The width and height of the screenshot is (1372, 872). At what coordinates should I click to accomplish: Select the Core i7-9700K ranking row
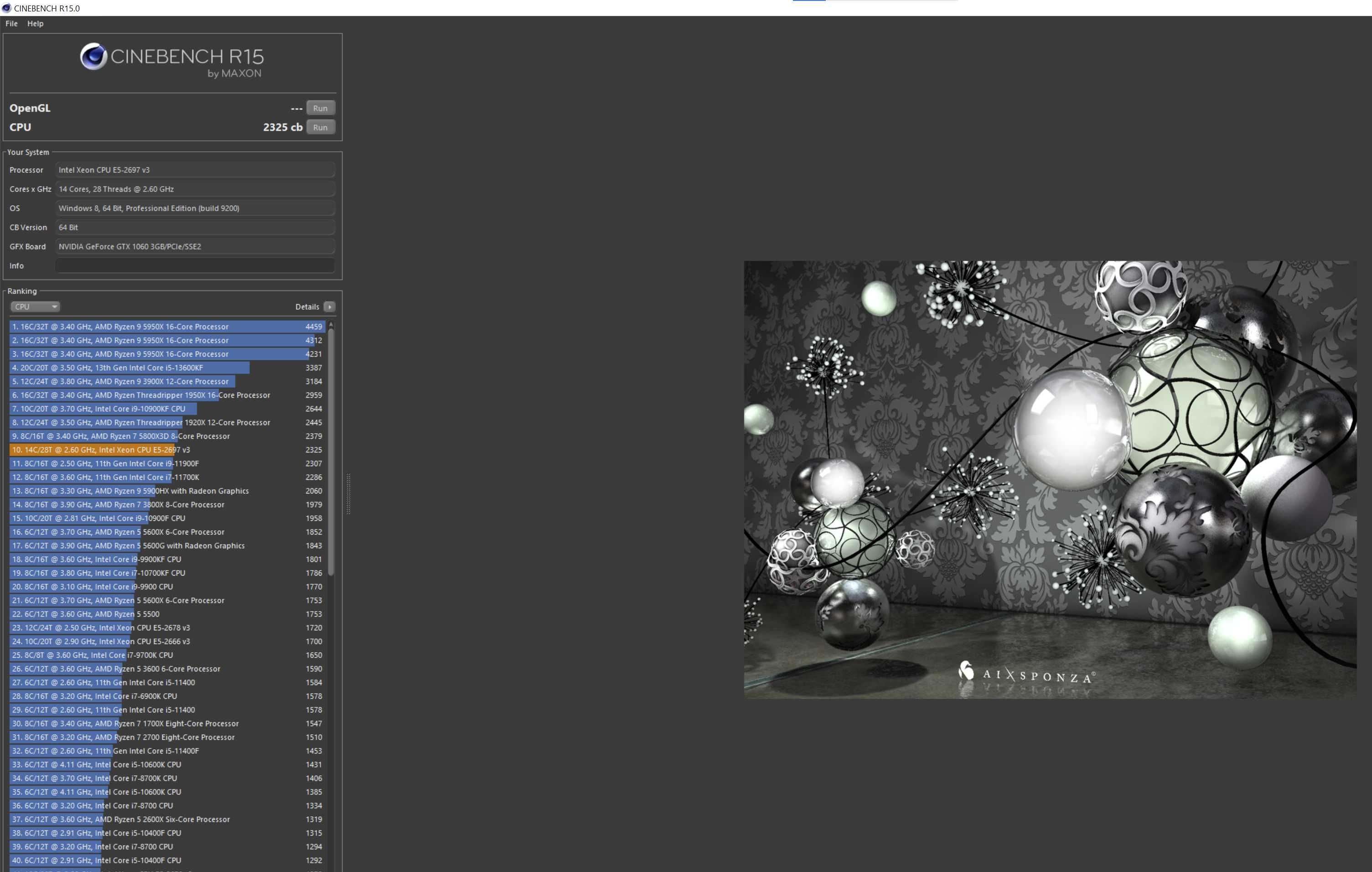167,655
